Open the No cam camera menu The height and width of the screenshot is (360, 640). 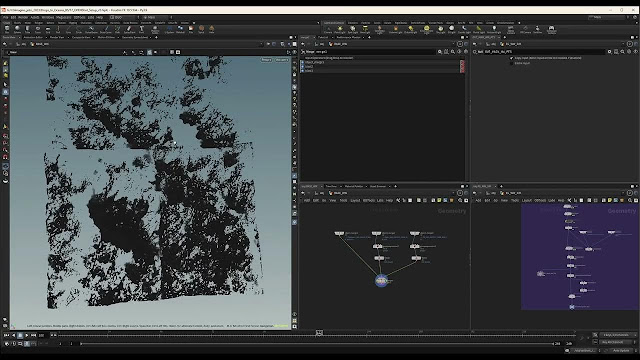click(x=282, y=60)
